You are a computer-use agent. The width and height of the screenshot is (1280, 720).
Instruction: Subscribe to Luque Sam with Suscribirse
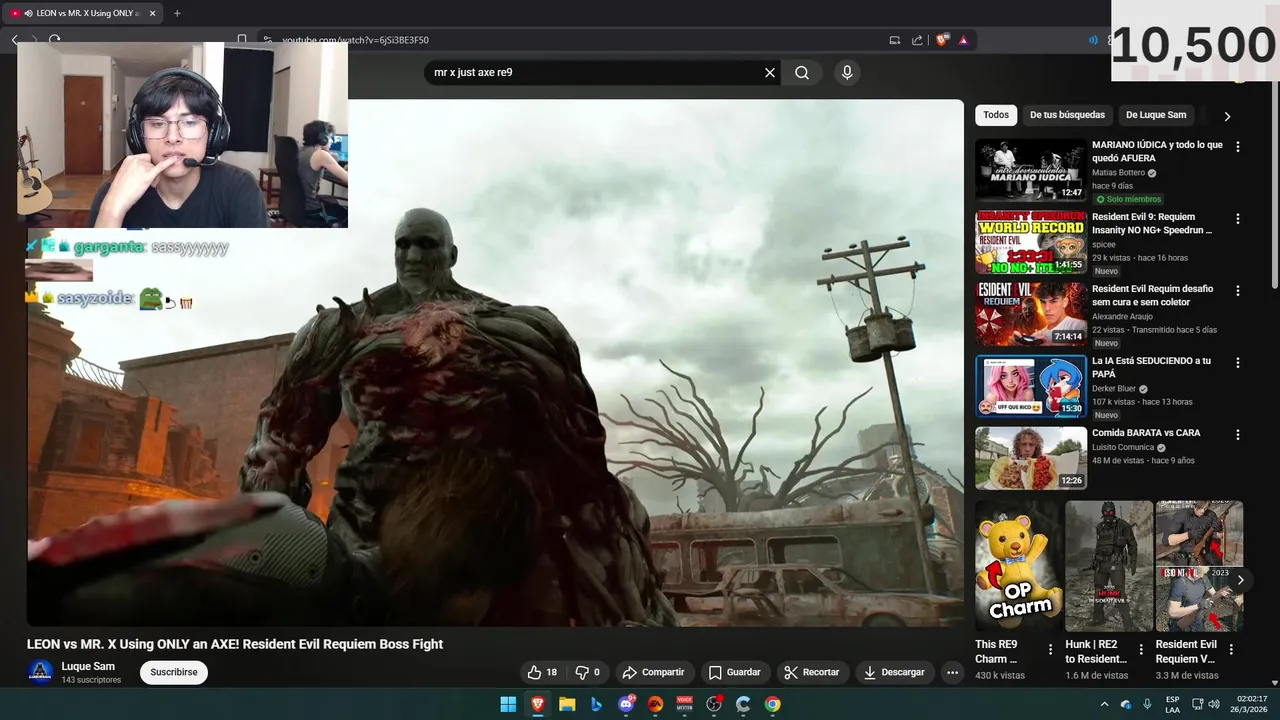(x=174, y=673)
